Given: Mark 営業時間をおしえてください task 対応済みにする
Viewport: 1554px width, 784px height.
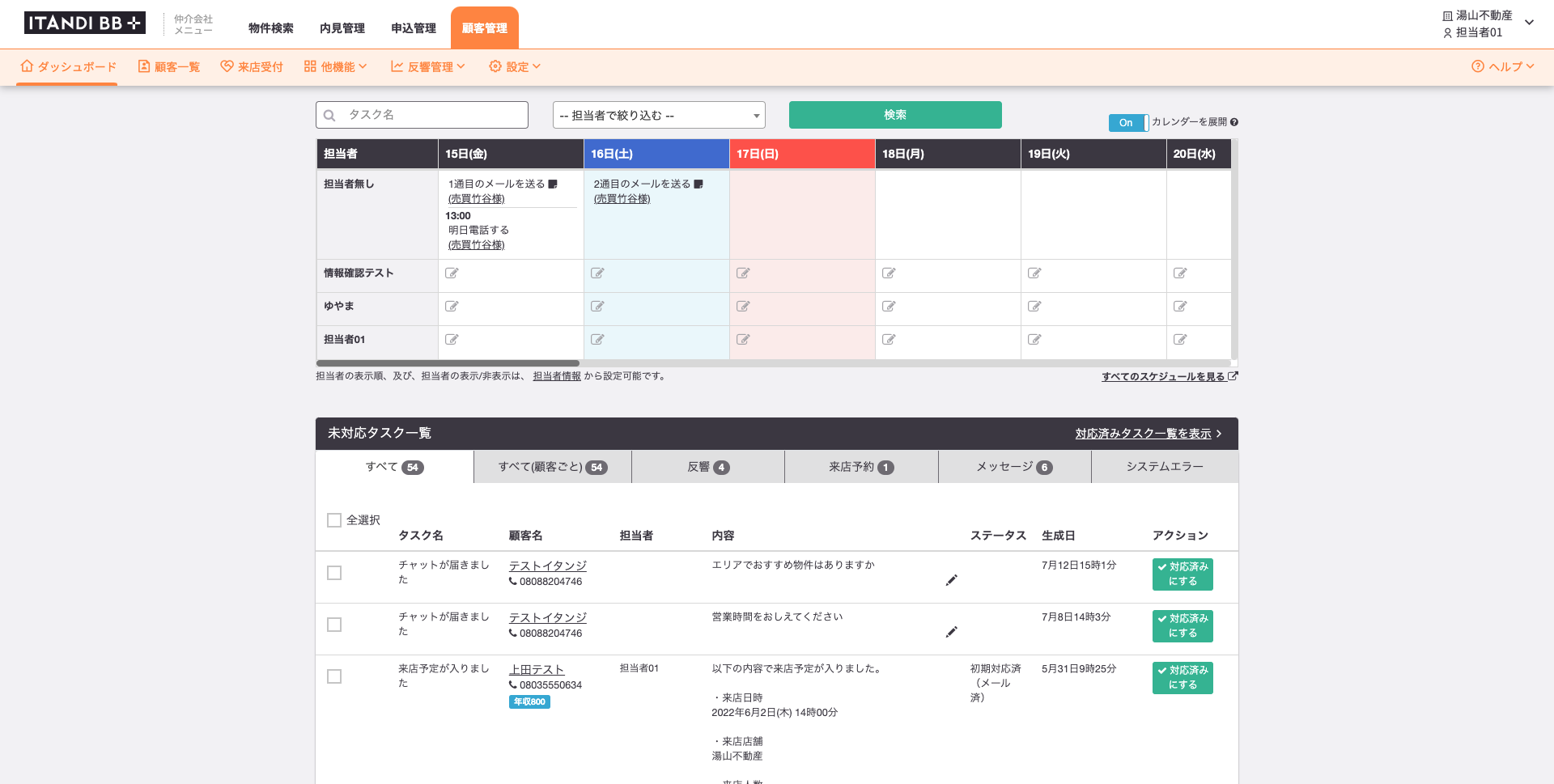Looking at the screenshot, I should [1182, 626].
